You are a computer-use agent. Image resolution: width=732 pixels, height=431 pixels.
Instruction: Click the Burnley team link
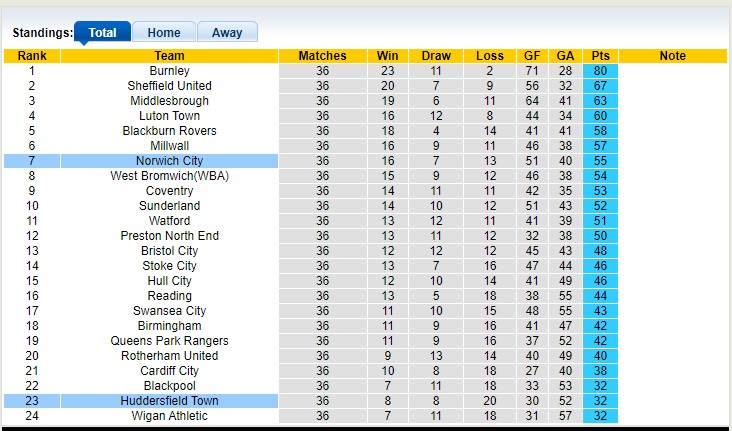coord(169,71)
